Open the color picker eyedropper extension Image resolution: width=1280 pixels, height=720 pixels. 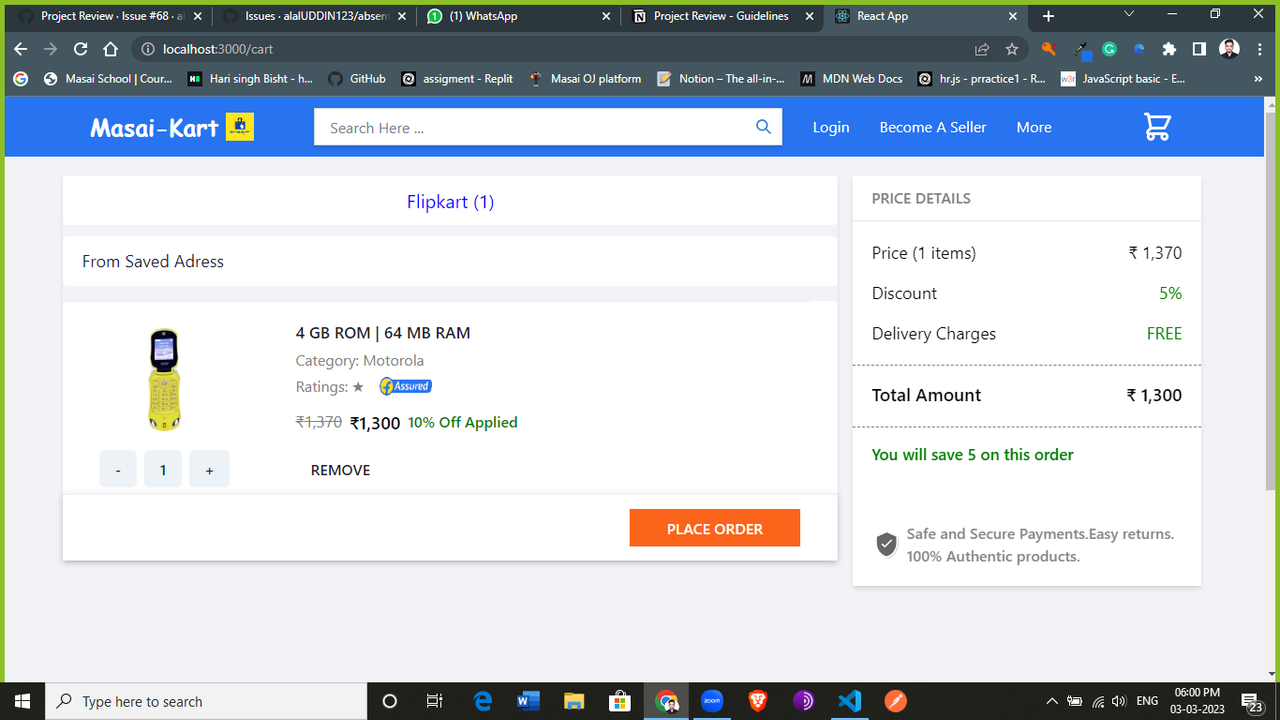1081,50
